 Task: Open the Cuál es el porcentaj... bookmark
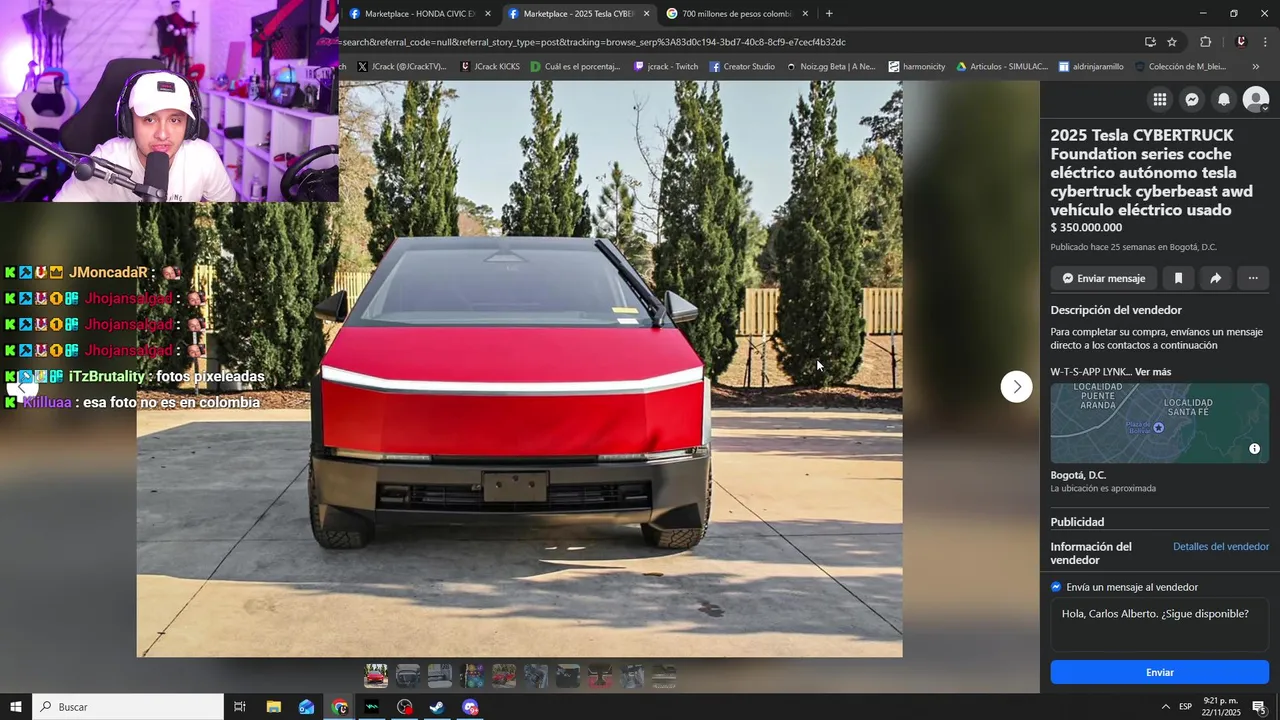(576, 67)
